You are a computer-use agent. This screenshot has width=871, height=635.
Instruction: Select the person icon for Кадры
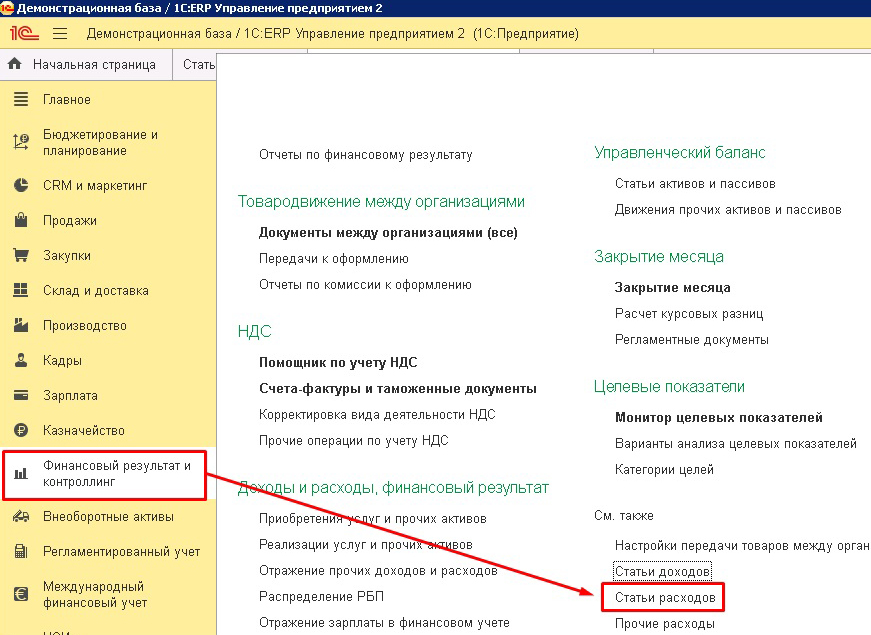tap(20, 361)
